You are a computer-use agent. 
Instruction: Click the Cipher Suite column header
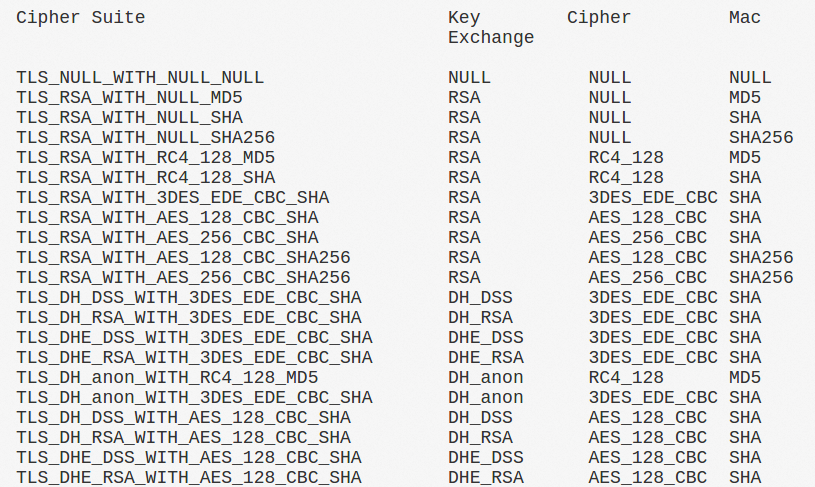tap(81, 18)
